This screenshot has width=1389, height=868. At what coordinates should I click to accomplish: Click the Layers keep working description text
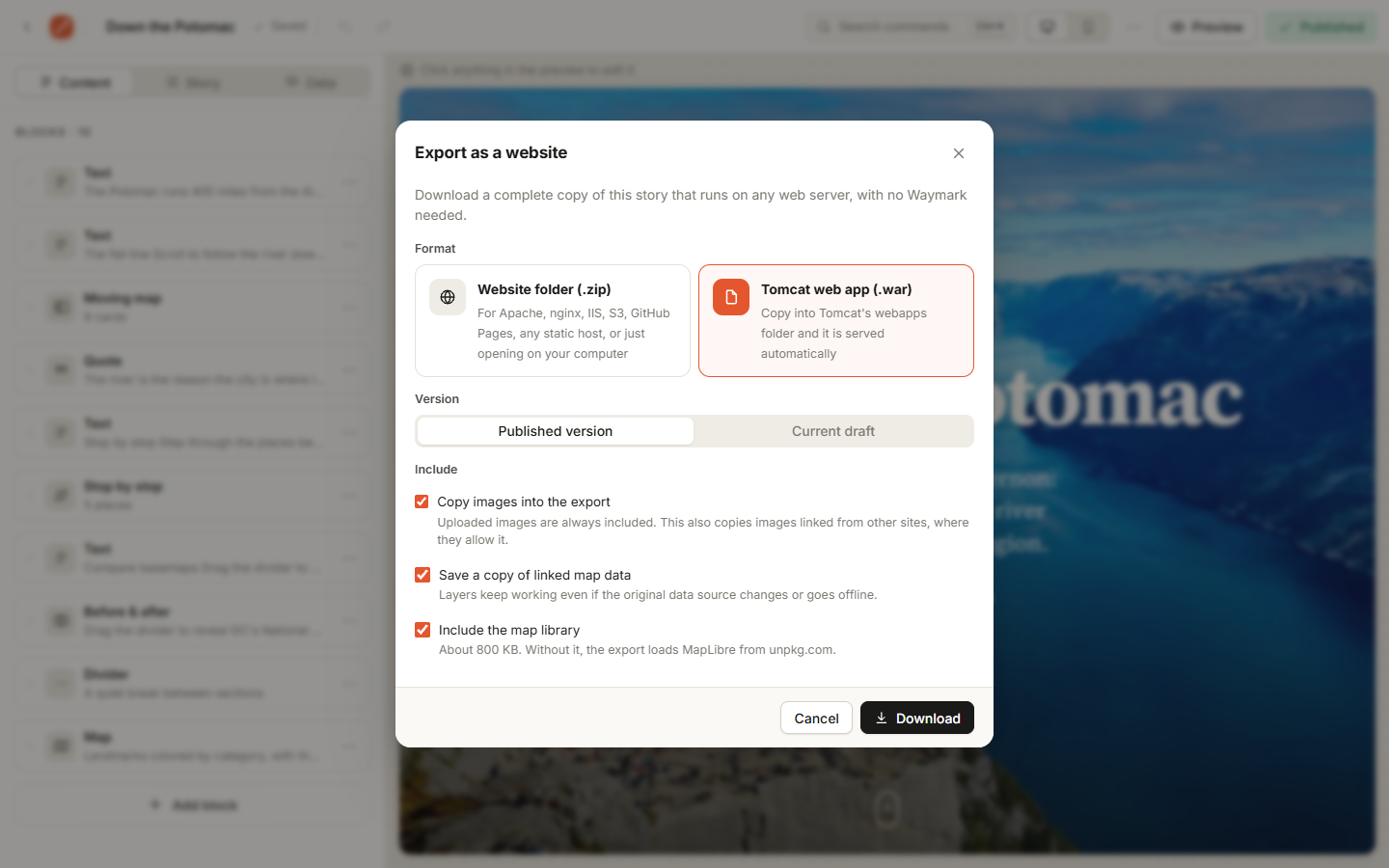[x=658, y=595]
